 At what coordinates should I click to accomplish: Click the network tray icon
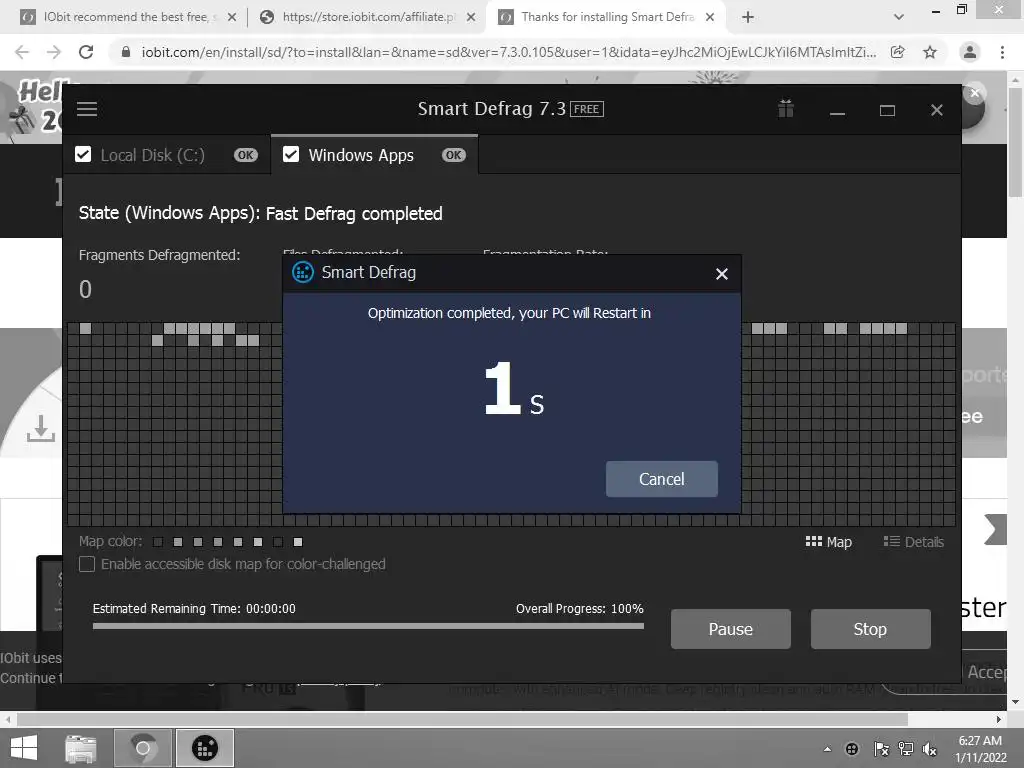click(905, 749)
